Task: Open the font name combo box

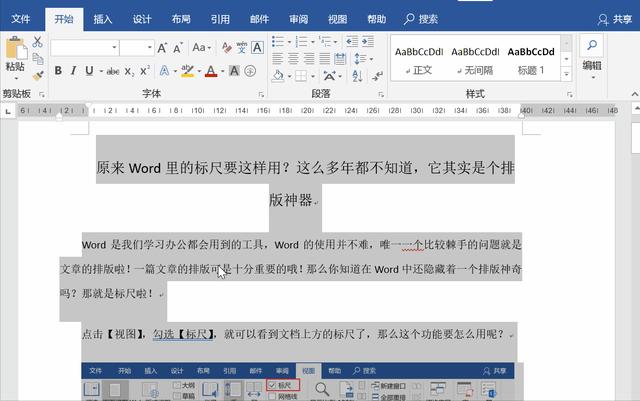Action: point(84,48)
